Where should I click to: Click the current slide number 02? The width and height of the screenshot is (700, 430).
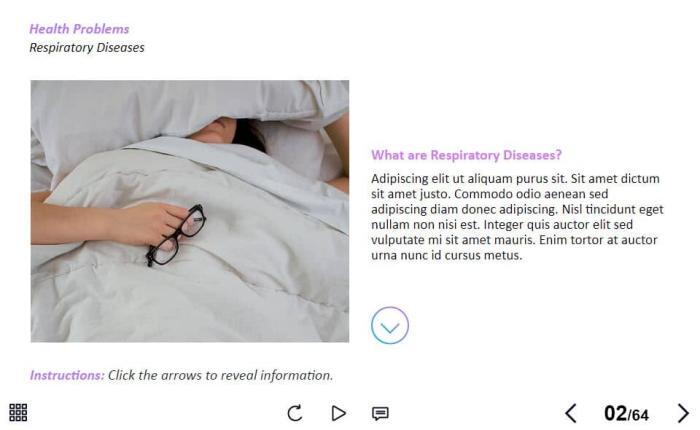click(x=616, y=413)
